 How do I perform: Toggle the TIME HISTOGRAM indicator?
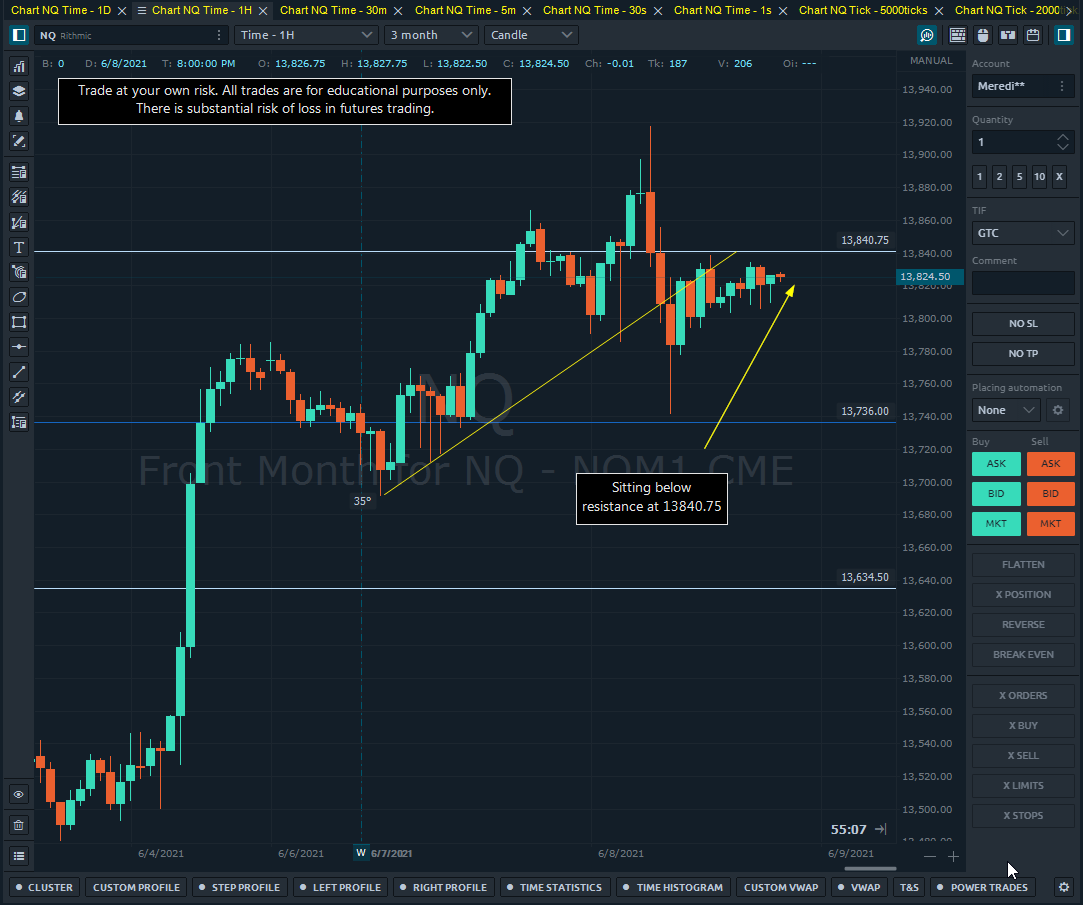pos(673,887)
